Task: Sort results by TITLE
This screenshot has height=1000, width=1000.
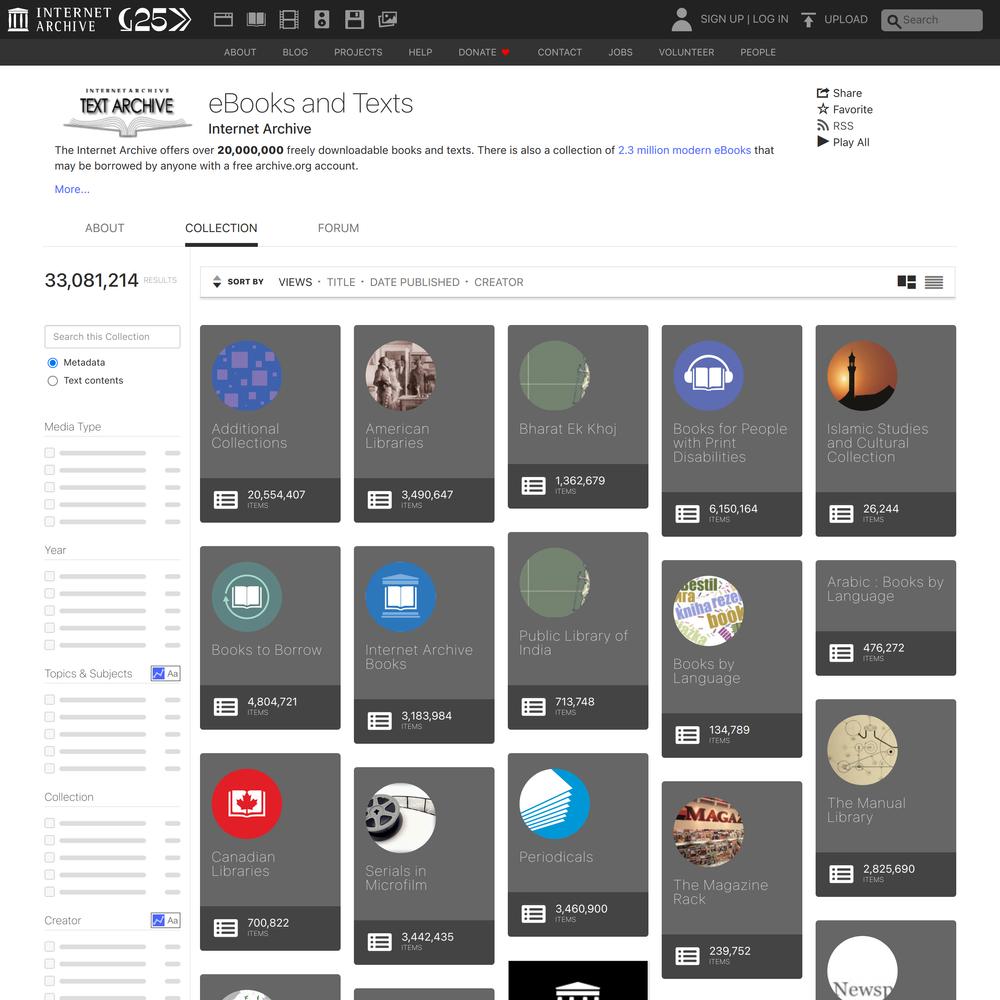Action: click(x=341, y=282)
